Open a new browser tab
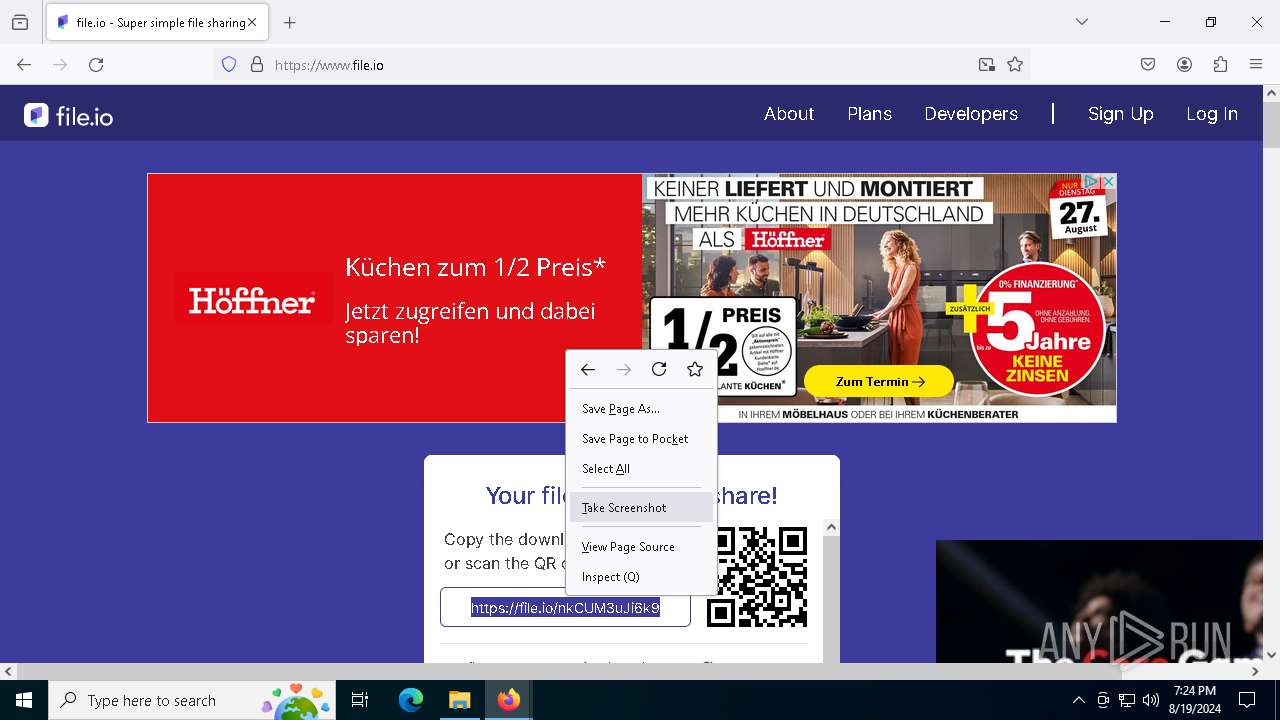 290,22
